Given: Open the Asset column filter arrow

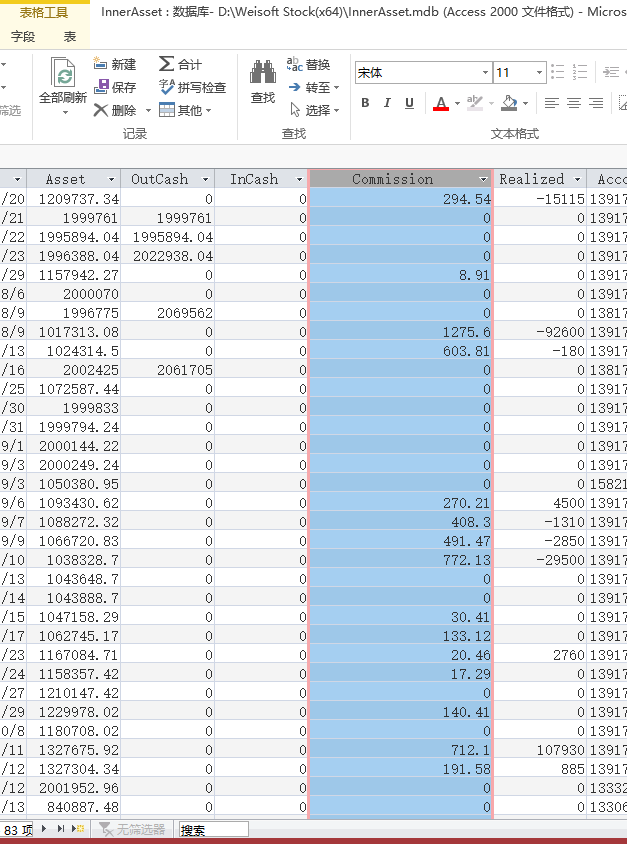Looking at the screenshot, I should pyautogui.click(x=111, y=179).
